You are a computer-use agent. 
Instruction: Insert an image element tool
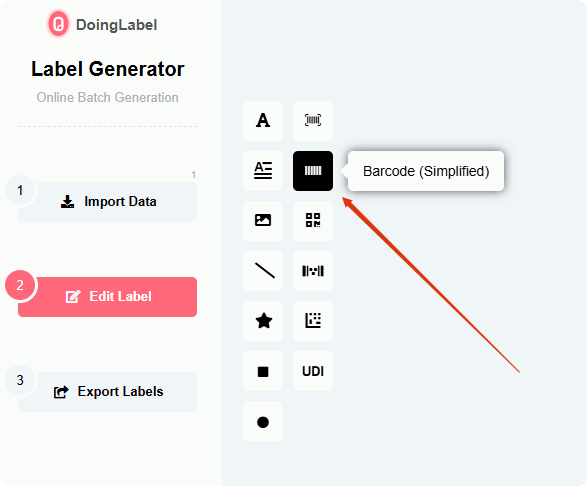pyautogui.click(x=263, y=221)
